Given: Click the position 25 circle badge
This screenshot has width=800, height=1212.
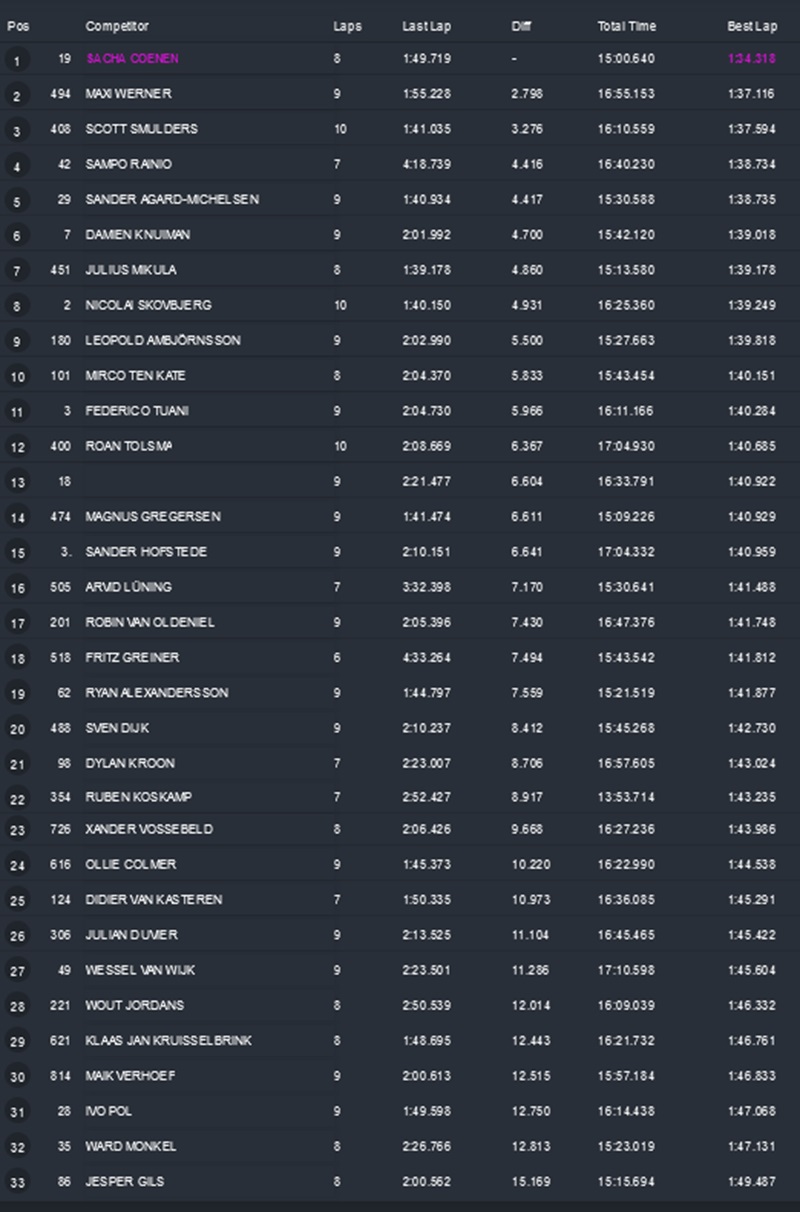Looking at the screenshot, I should pos(17,901).
